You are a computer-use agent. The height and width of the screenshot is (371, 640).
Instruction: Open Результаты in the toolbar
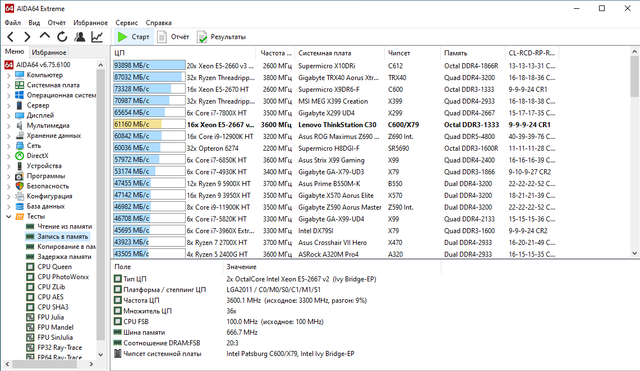pyautogui.click(x=222, y=37)
